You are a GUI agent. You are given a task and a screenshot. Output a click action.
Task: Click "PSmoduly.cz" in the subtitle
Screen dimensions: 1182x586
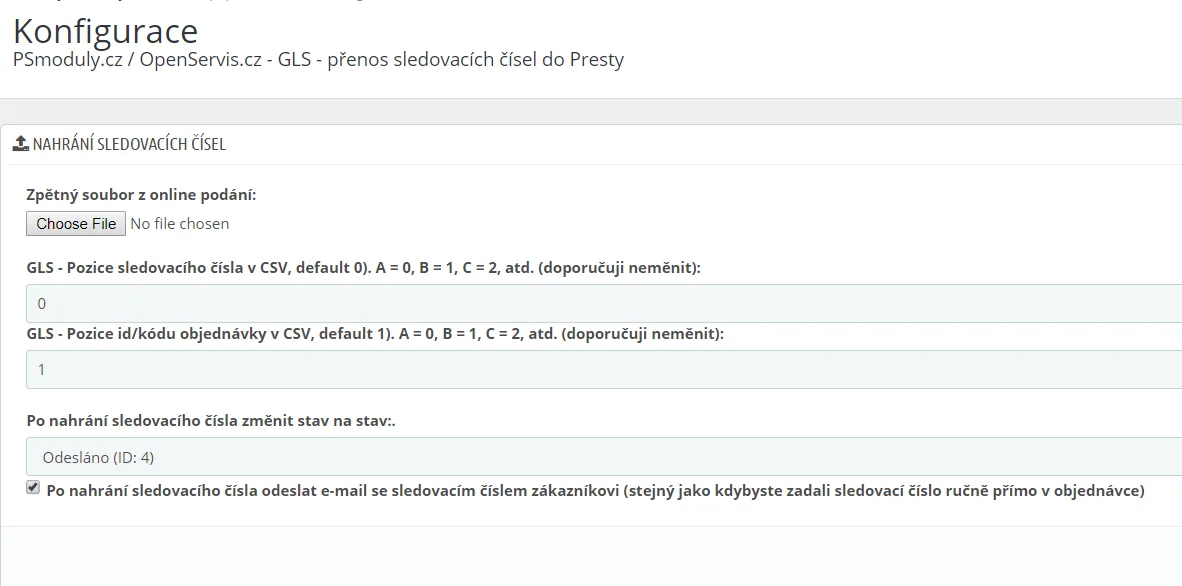[67, 60]
